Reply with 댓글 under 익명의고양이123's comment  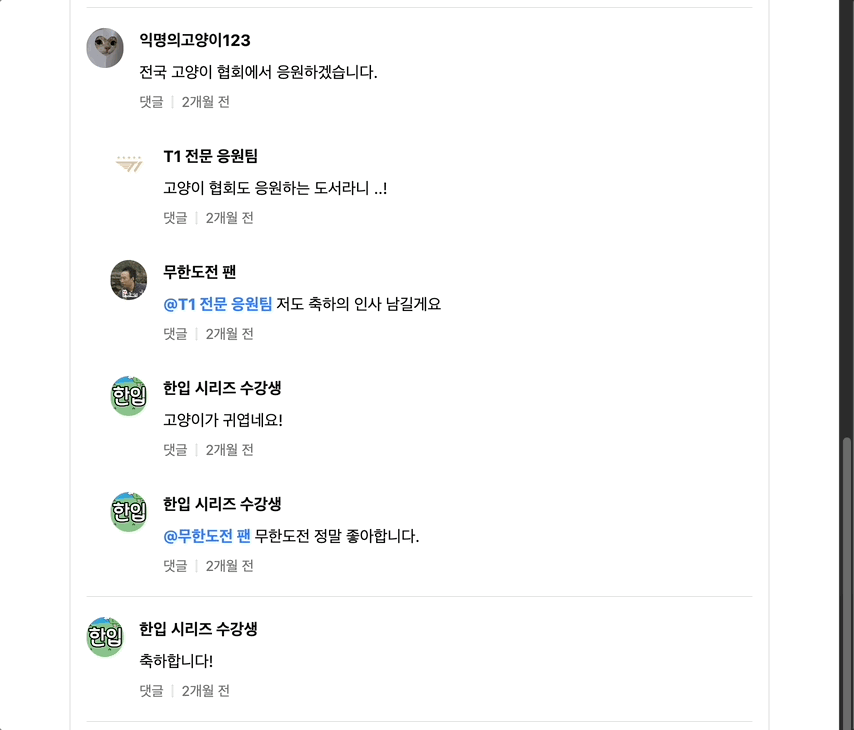151,102
